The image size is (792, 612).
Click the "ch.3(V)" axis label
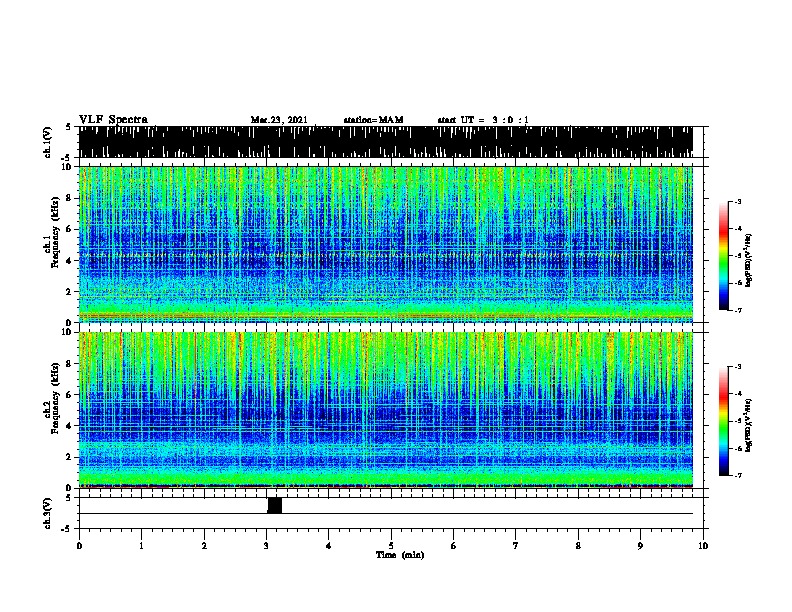48,513
